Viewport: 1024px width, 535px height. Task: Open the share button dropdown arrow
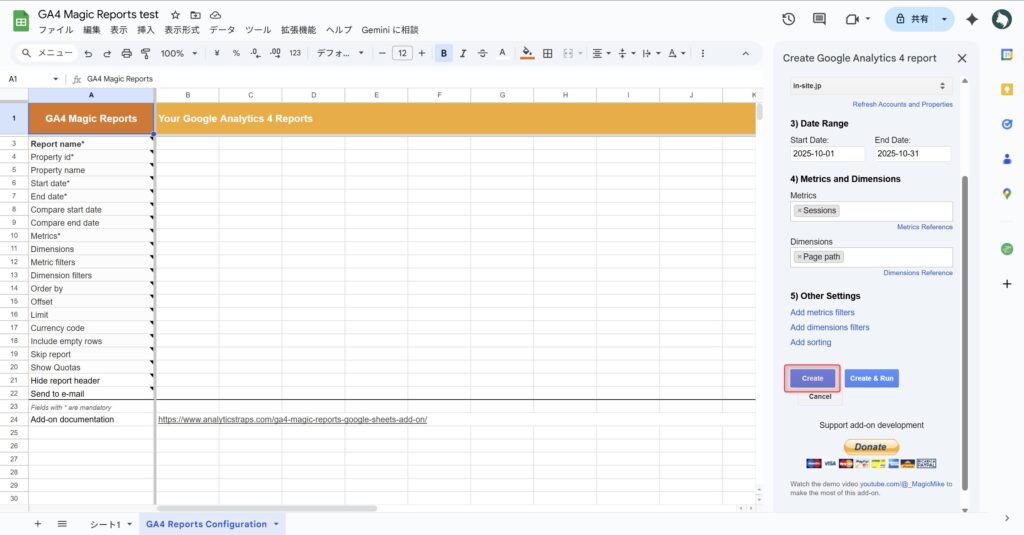click(x=945, y=19)
